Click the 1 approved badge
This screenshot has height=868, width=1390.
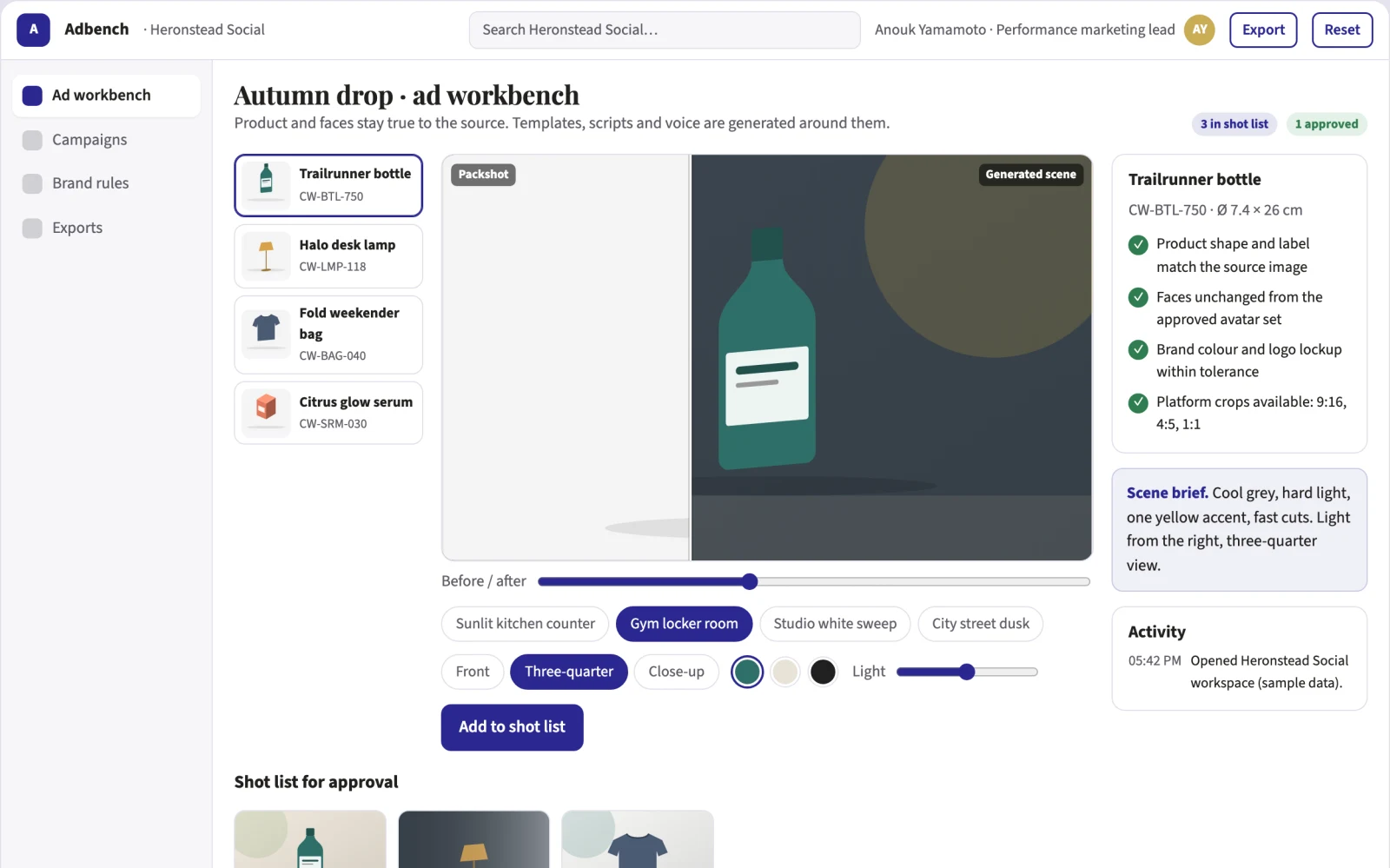(1327, 124)
